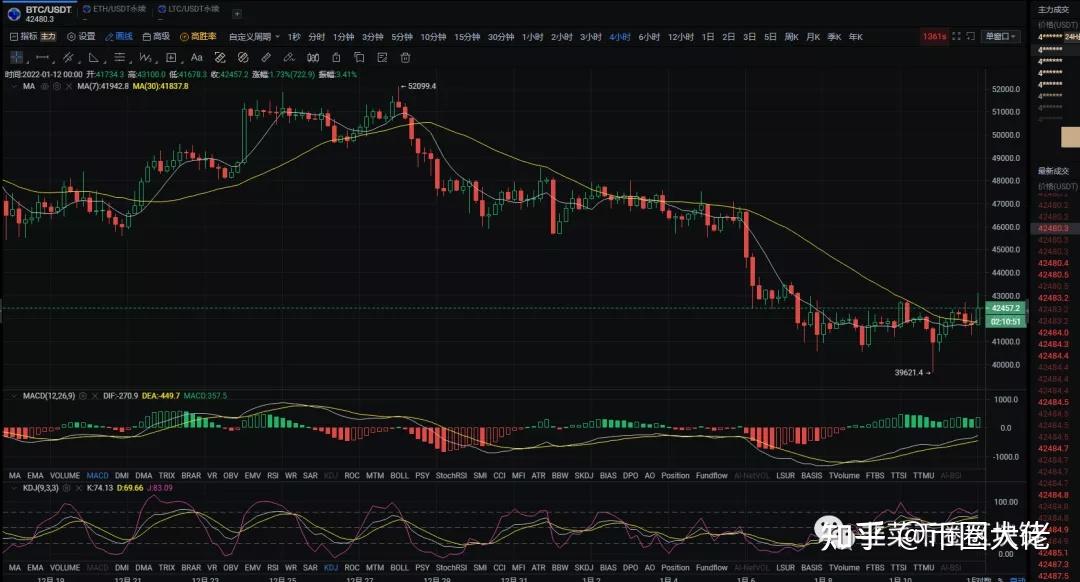Open the 单窗口 window layout dropdown

[1001, 36]
